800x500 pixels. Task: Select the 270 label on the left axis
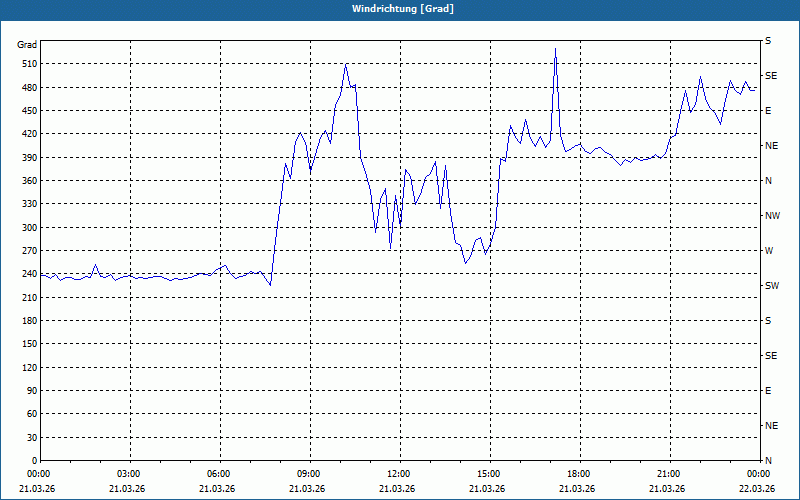click(x=30, y=251)
